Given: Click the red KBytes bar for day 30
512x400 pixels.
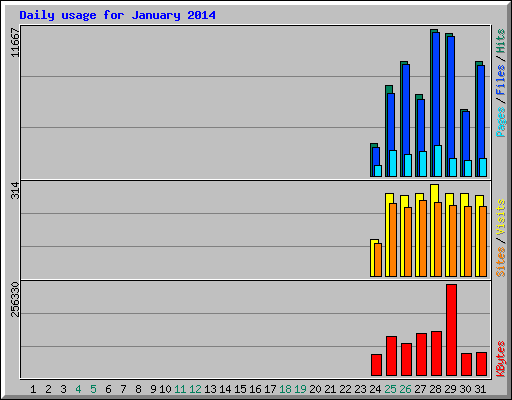Looking at the screenshot, I should 466,364.
